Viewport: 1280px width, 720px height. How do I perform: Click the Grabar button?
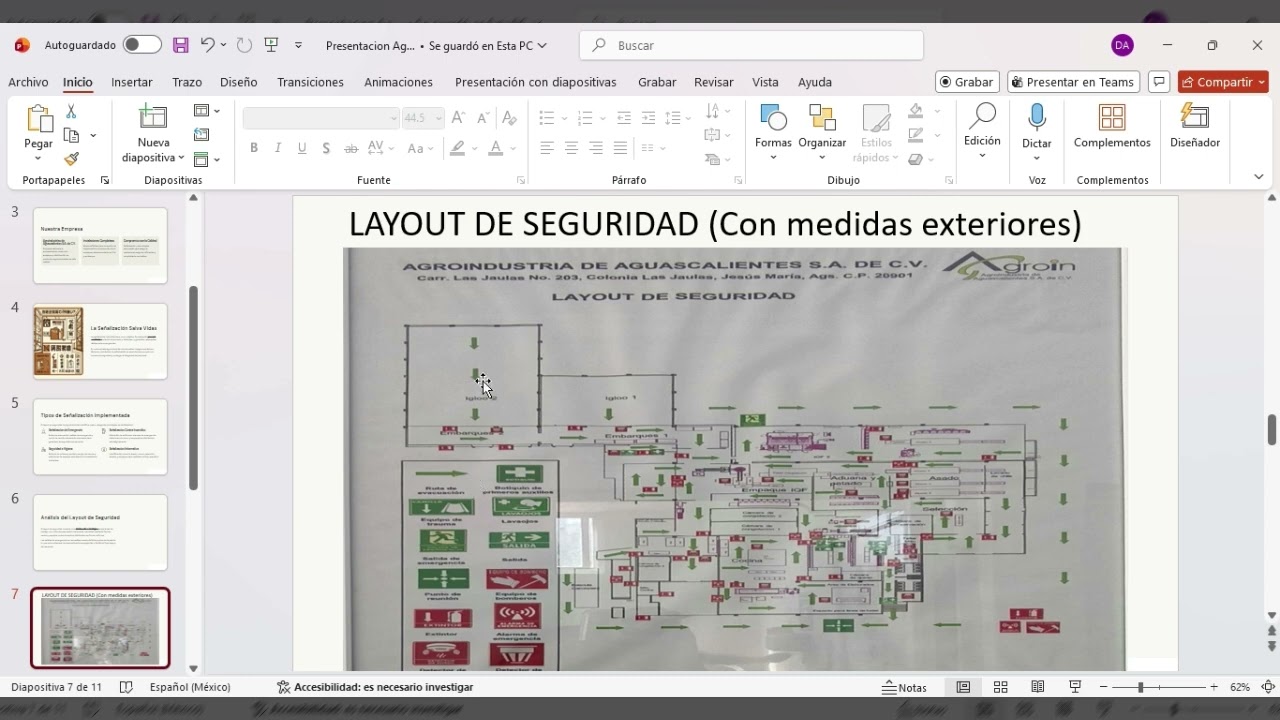pyautogui.click(x=967, y=82)
